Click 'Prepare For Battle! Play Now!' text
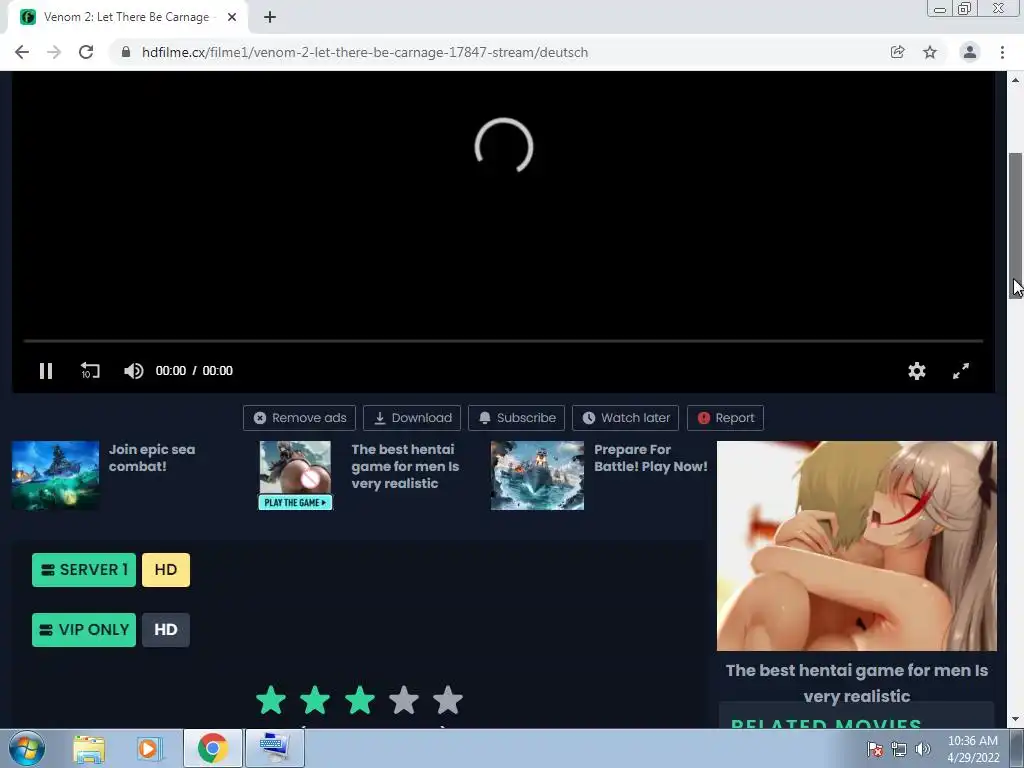This screenshot has height=768, width=1024. [x=650, y=458]
